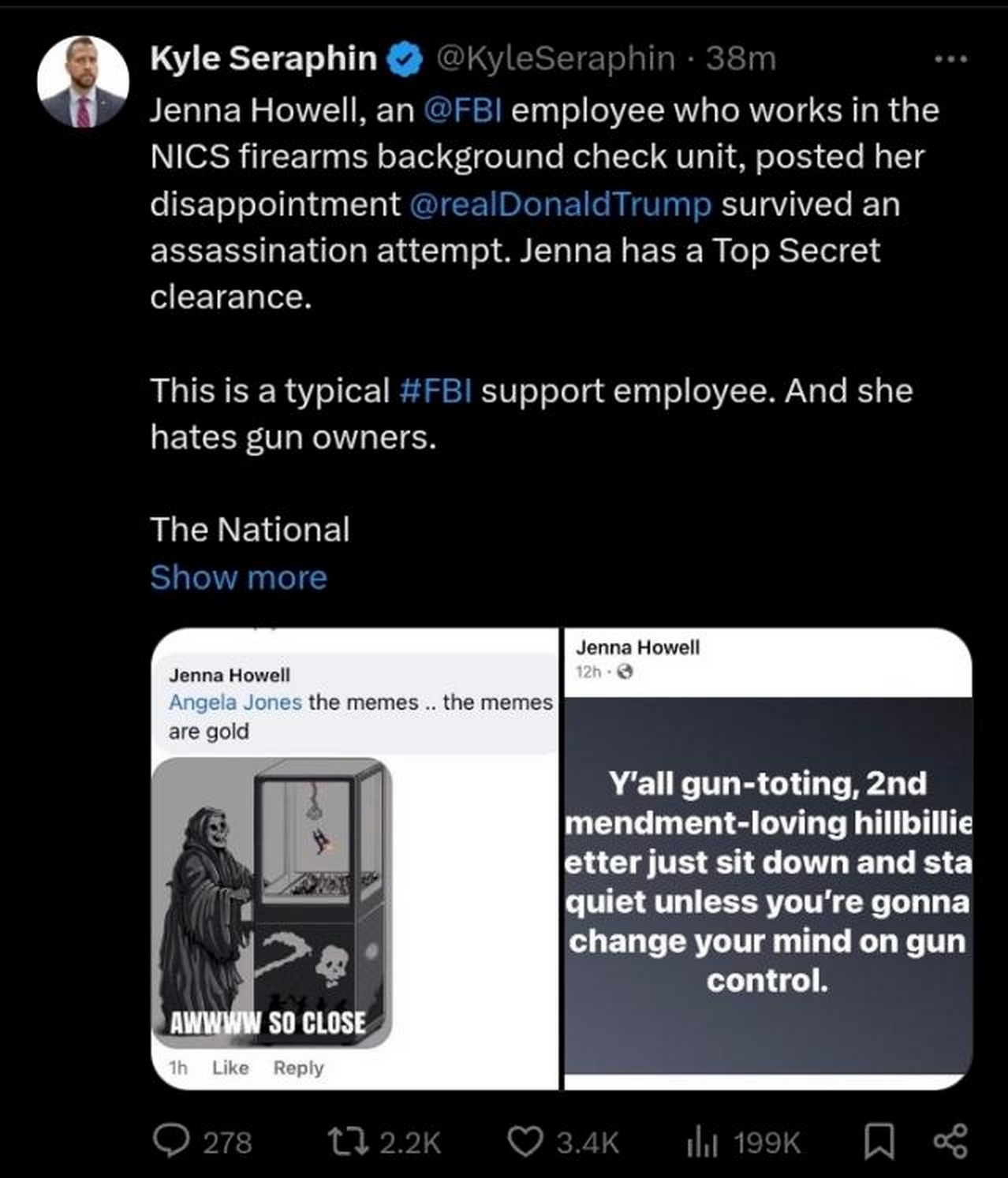This screenshot has width=1008, height=1178.
Task: Like the tweet with the heart icon
Action: [x=523, y=1141]
